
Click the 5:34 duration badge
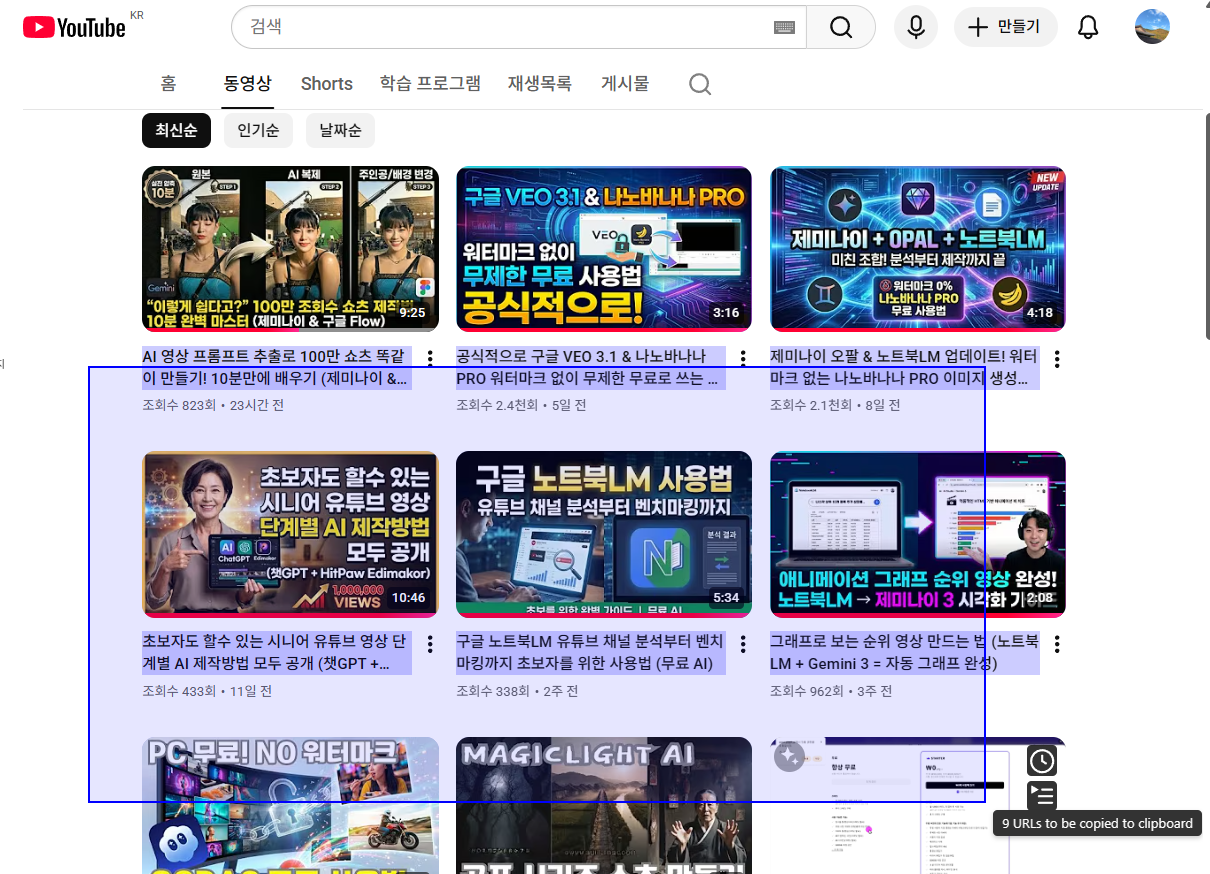click(726, 598)
